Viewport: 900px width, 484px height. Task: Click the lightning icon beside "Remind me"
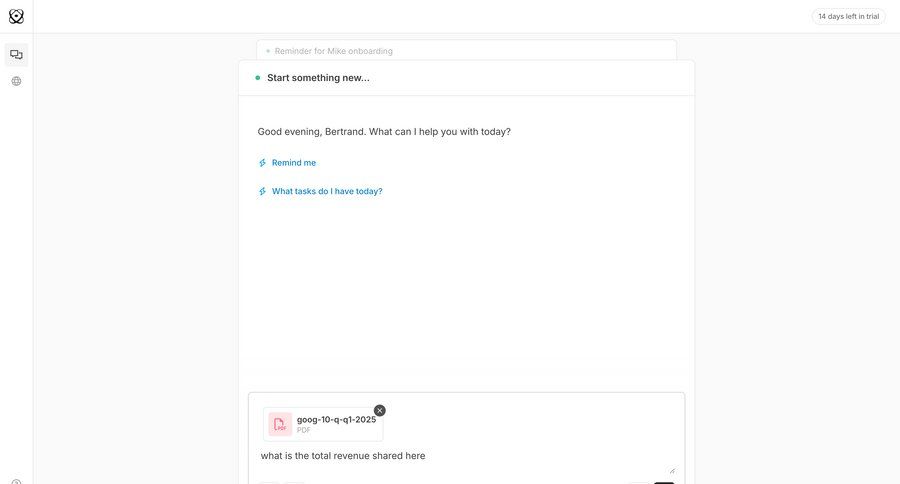coord(263,163)
